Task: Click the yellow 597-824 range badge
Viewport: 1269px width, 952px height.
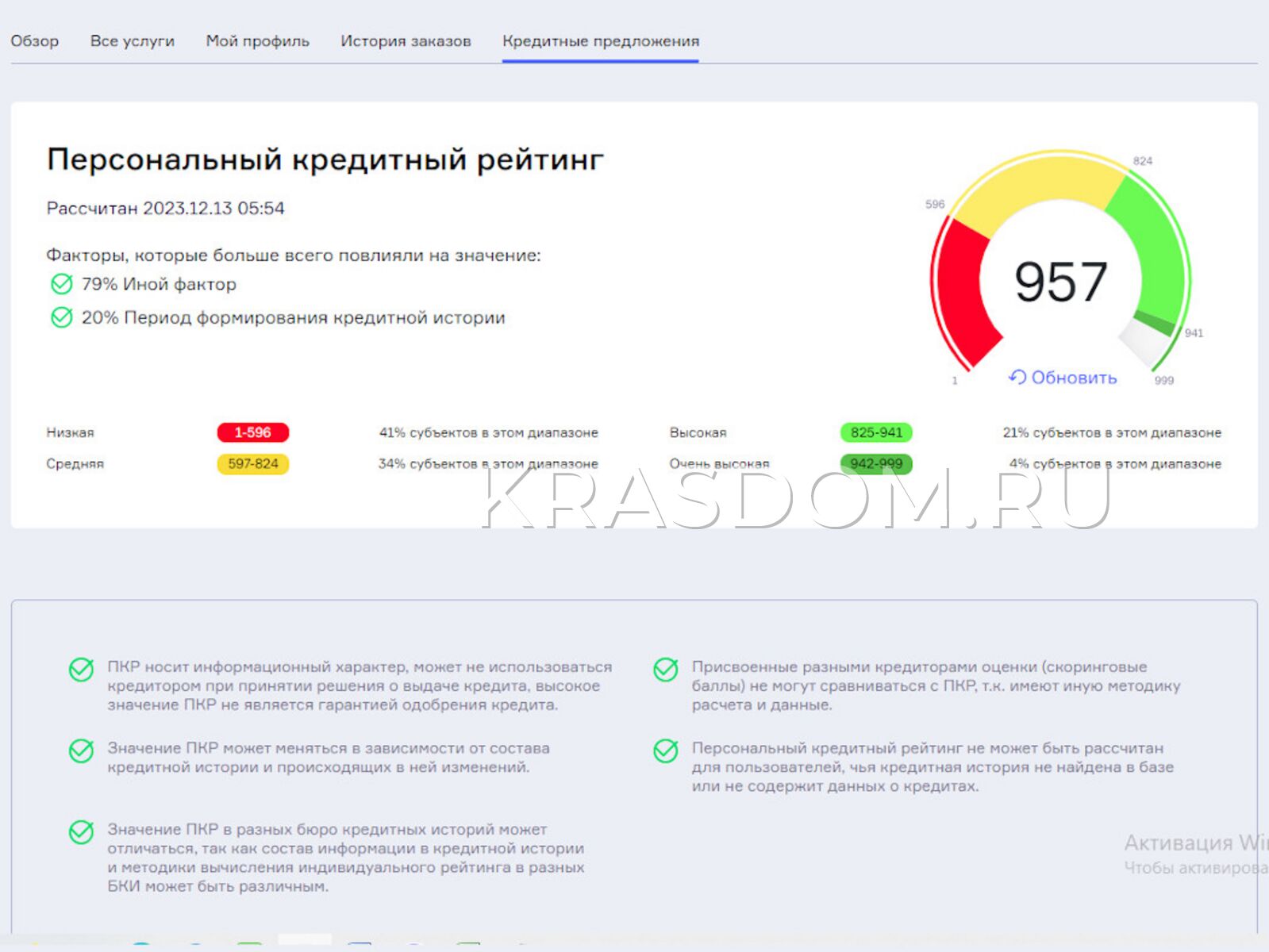Action: click(252, 463)
